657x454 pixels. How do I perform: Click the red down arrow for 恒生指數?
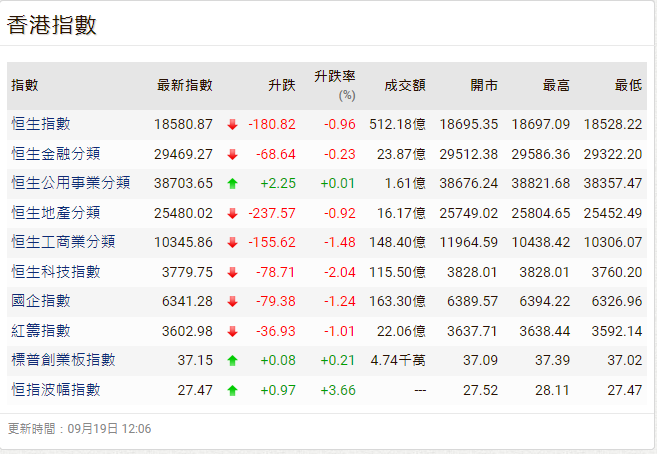pos(232,125)
